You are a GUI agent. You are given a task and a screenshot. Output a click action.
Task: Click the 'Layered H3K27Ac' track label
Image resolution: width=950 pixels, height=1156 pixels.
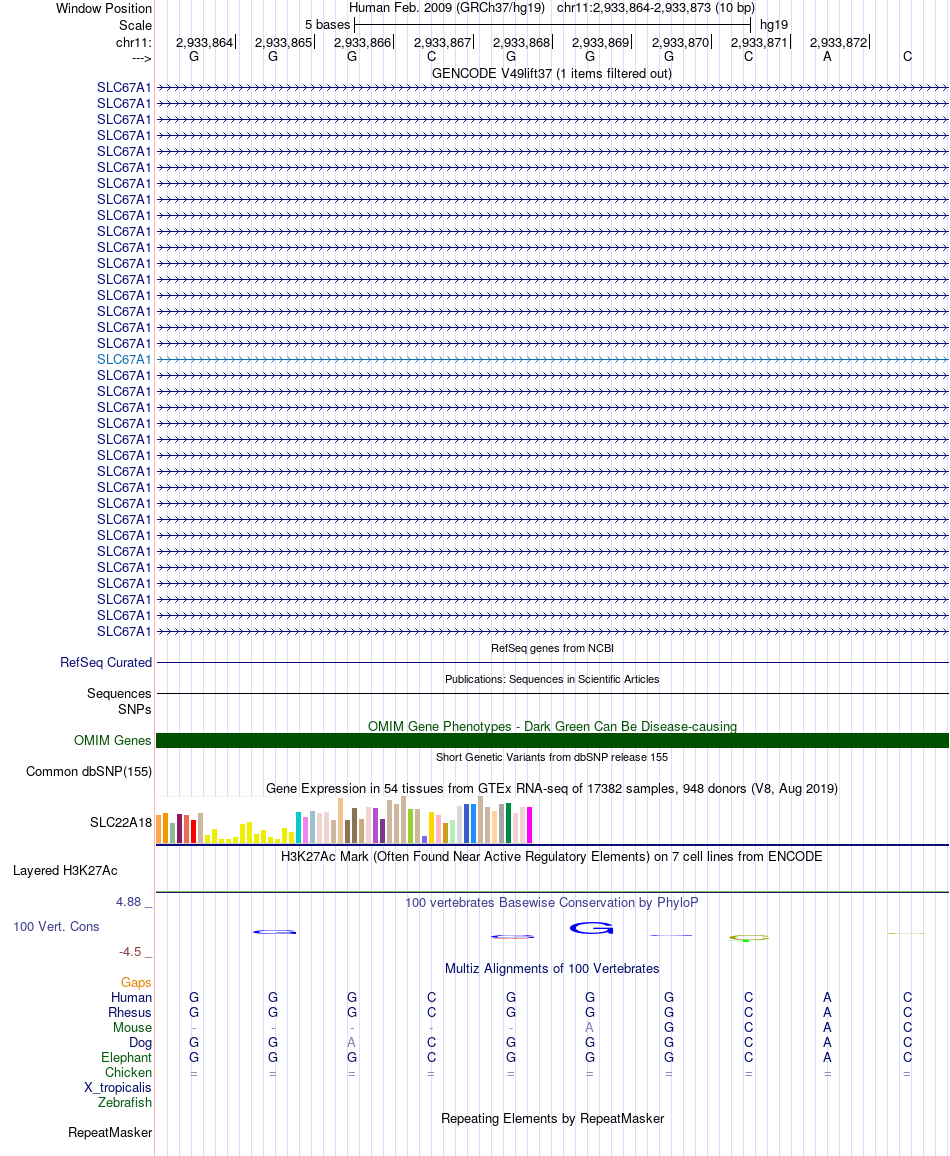click(x=65, y=871)
